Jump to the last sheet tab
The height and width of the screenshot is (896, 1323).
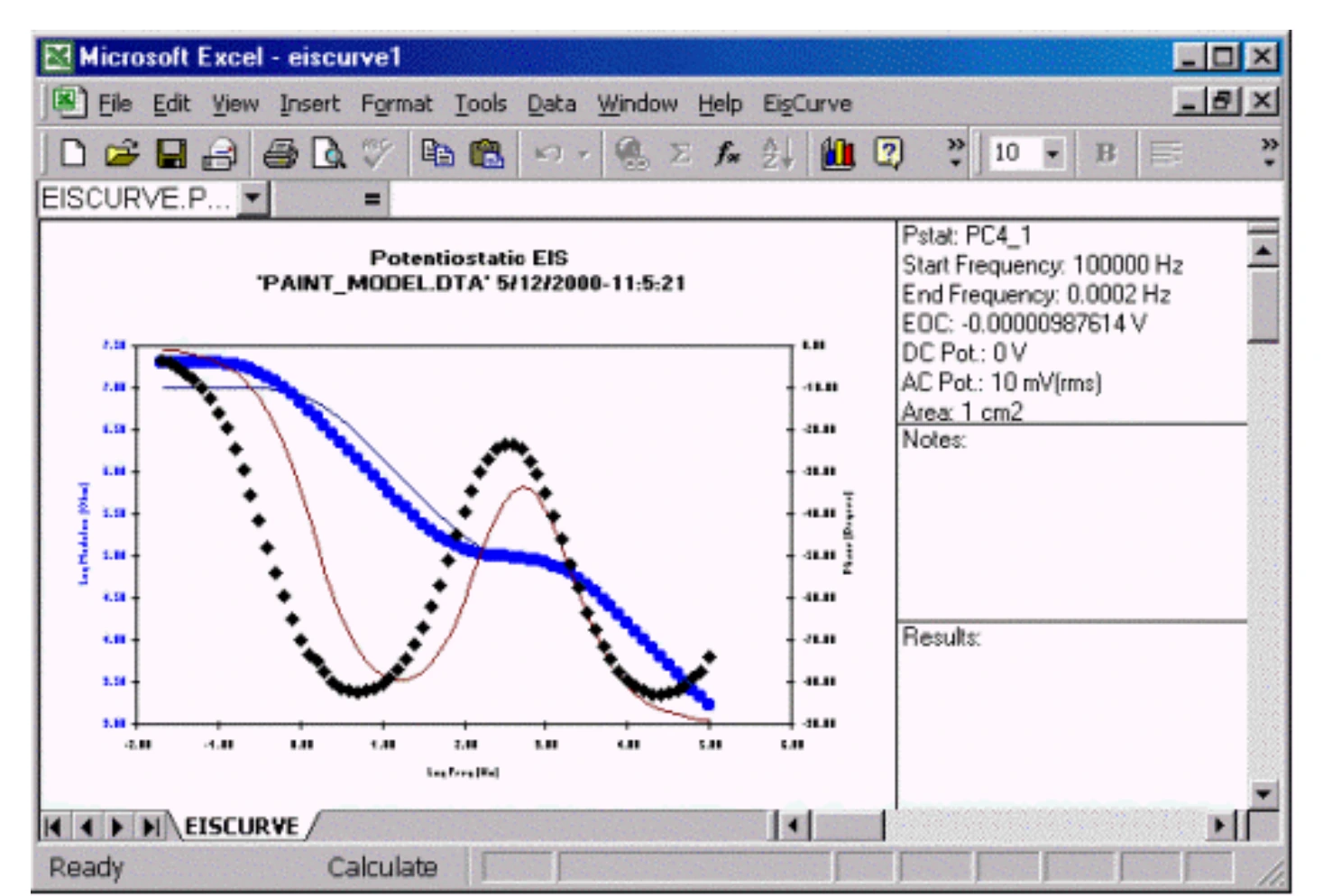click(151, 826)
